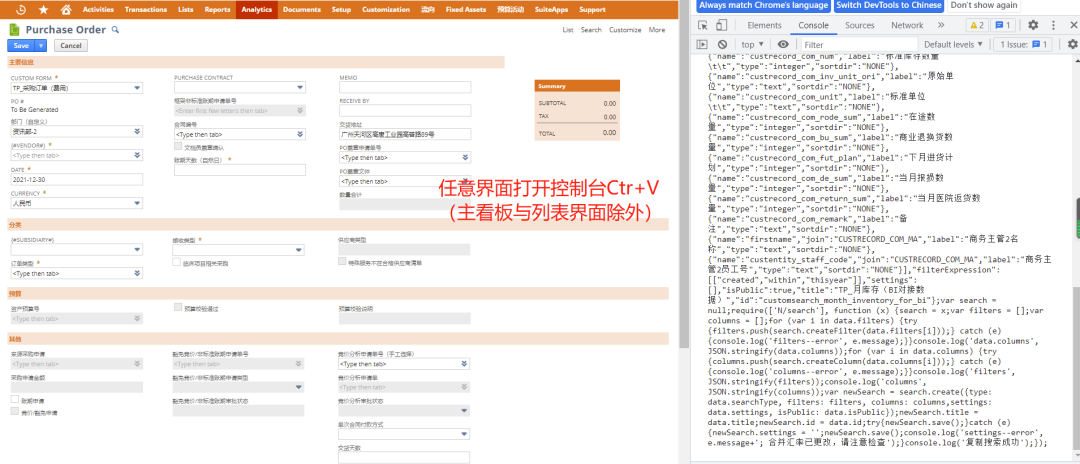Go to the Home icon
Viewport: 1080px width, 464px height.
[x=65, y=10]
